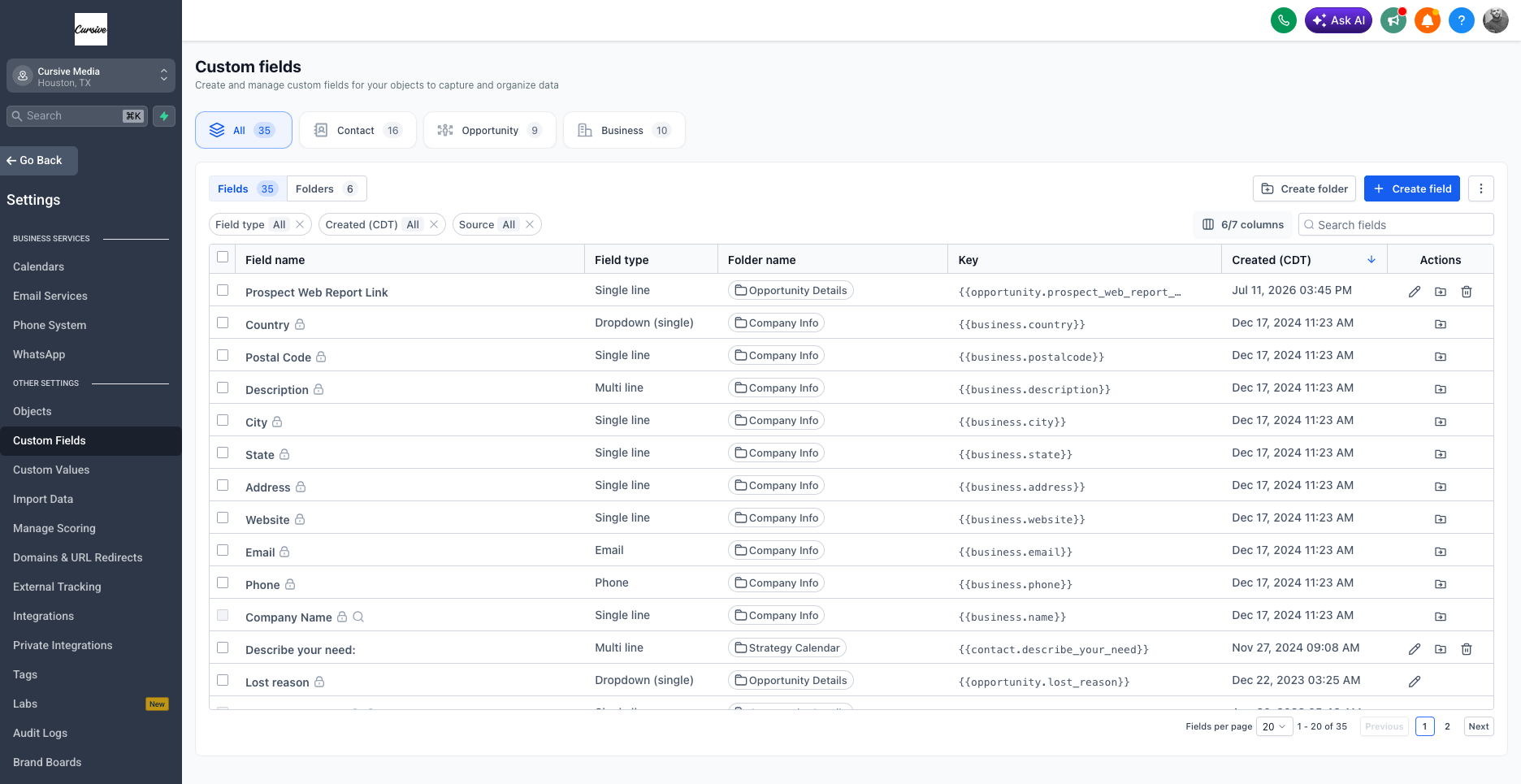
Task: Open the Folders tab
Action: pyautogui.click(x=327, y=188)
